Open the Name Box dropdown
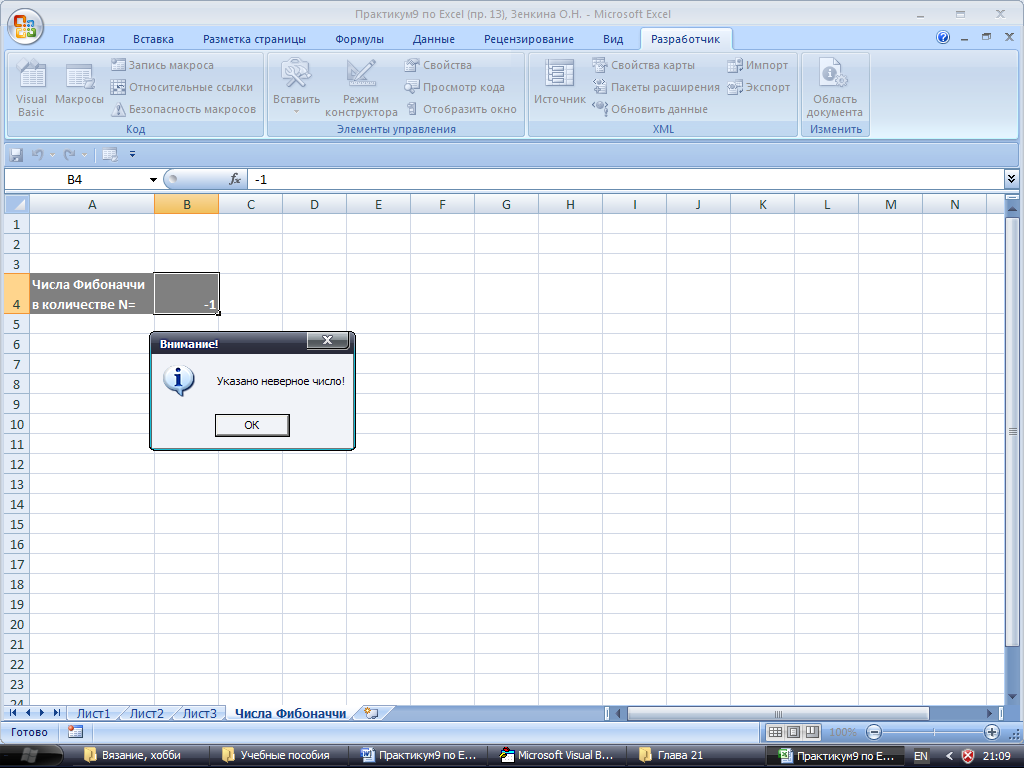This screenshot has width=1024, height=768. [153, 180]
